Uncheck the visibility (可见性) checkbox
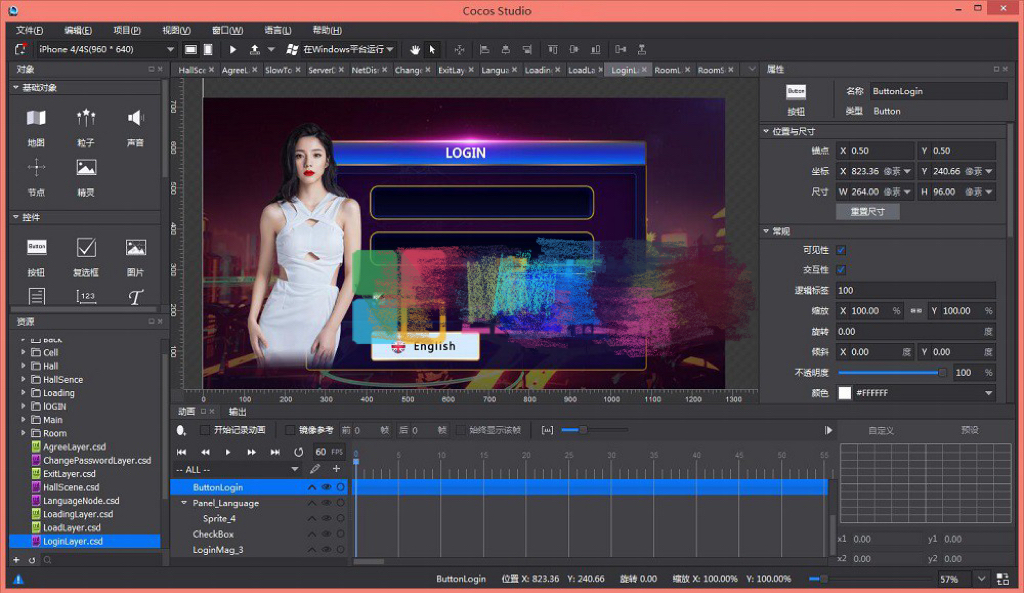This screenshot has width=1024, height=593. coord(841,250)
